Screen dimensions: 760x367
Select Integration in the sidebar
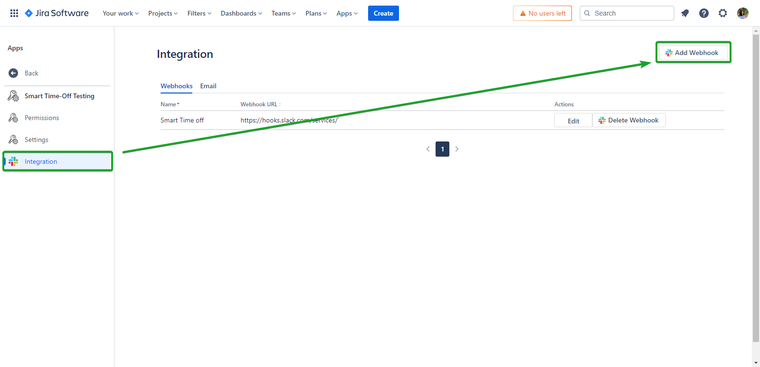click(58, 161)
